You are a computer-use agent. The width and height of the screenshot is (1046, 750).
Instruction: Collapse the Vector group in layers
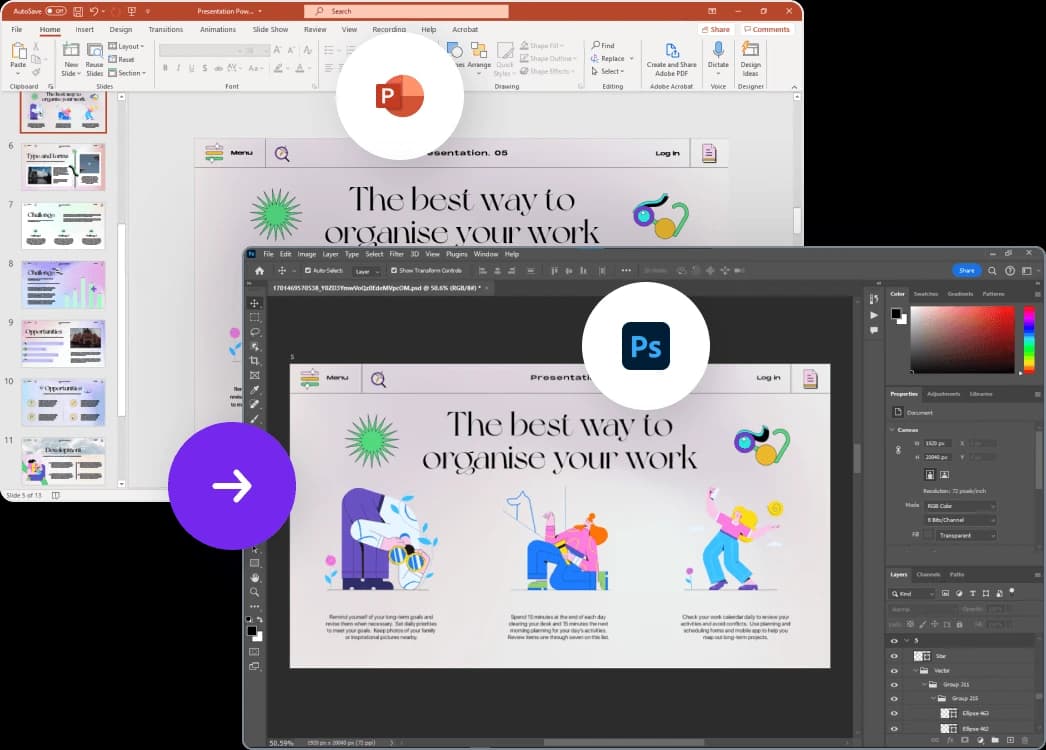point(916,671)
